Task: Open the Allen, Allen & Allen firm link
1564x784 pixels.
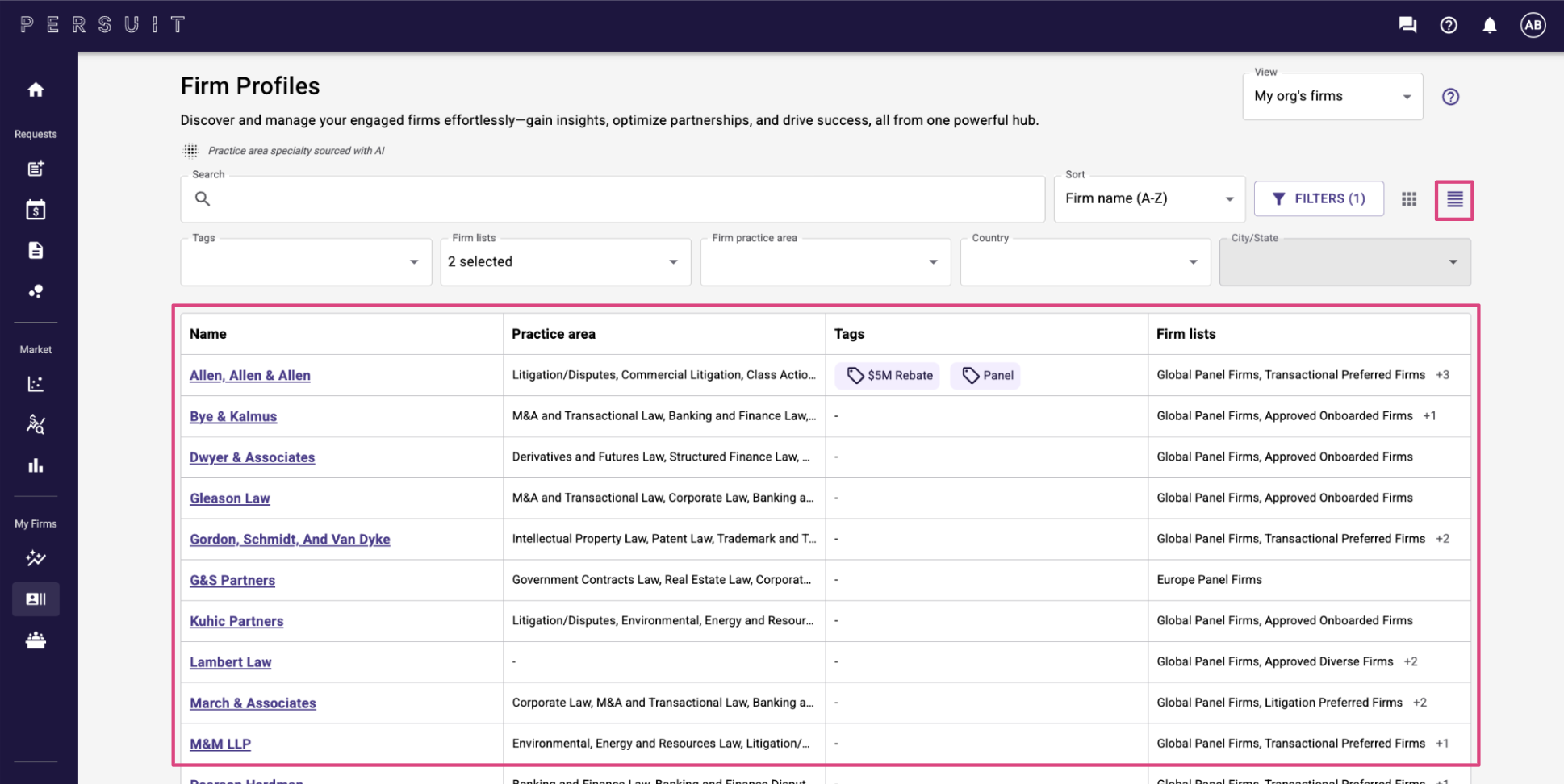Action: point(250,375)
